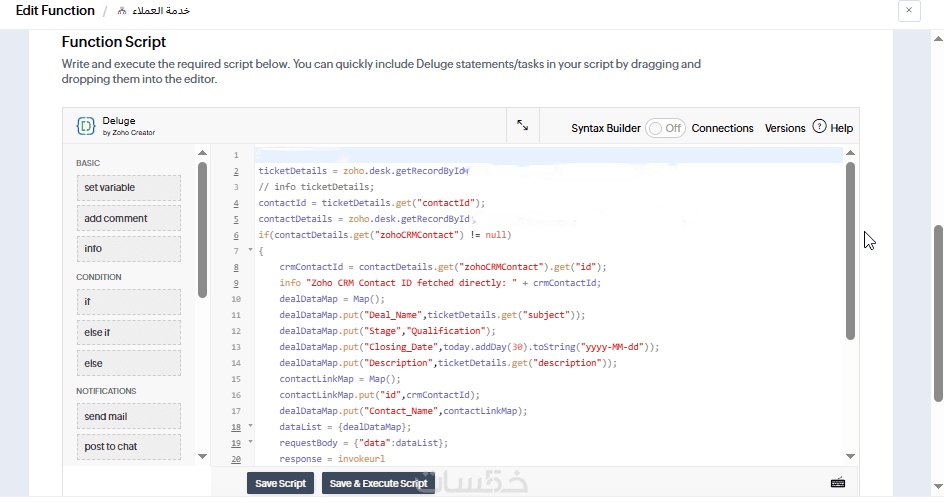Image resolution: width=944 pixels, height=503 pixels.
Task: Open keyboard shortcuts icon below the editor
Action: coord(838,483)
